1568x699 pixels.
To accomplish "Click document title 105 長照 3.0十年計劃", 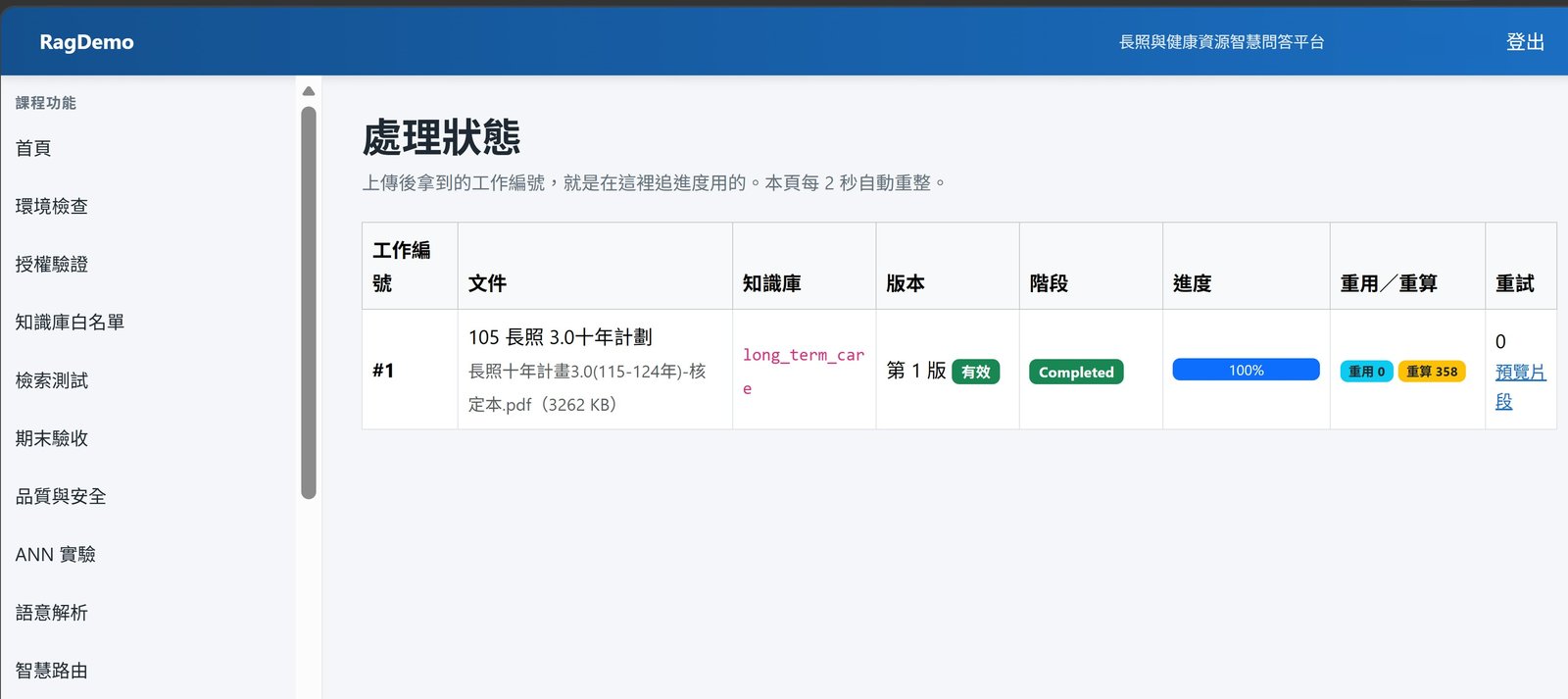I will coord(561,337).
